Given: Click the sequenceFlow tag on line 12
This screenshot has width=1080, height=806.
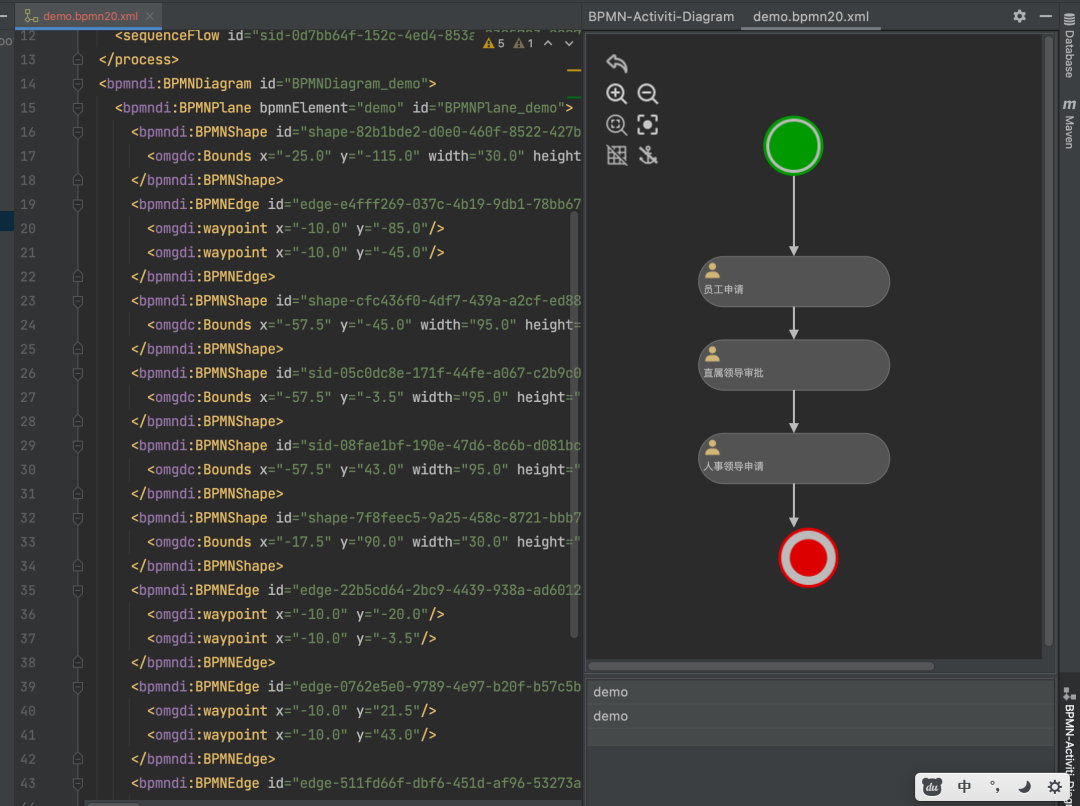Looking at the screenshot, I should coord(167,35).
